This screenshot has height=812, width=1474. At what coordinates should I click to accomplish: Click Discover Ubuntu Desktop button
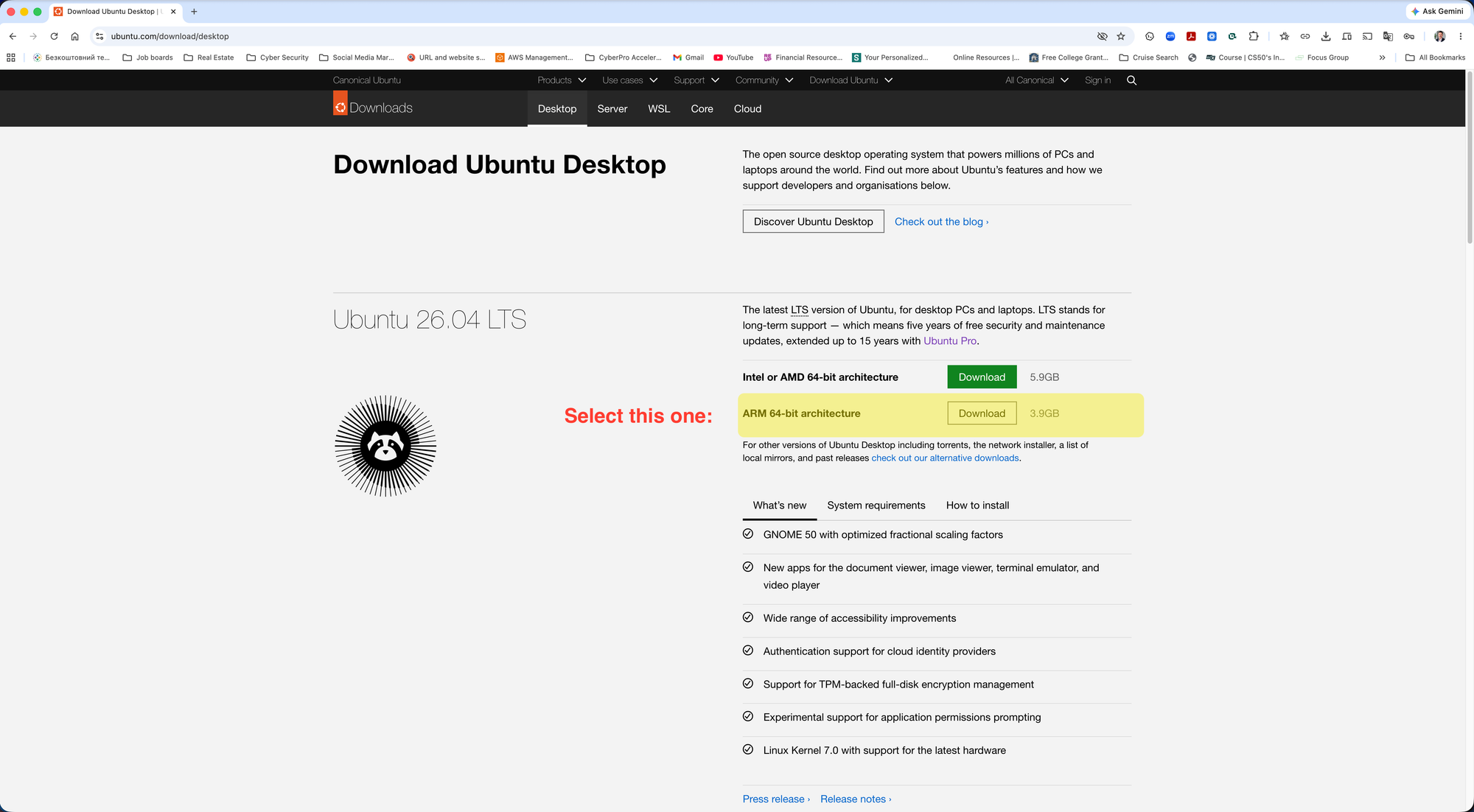pos(813,222)
